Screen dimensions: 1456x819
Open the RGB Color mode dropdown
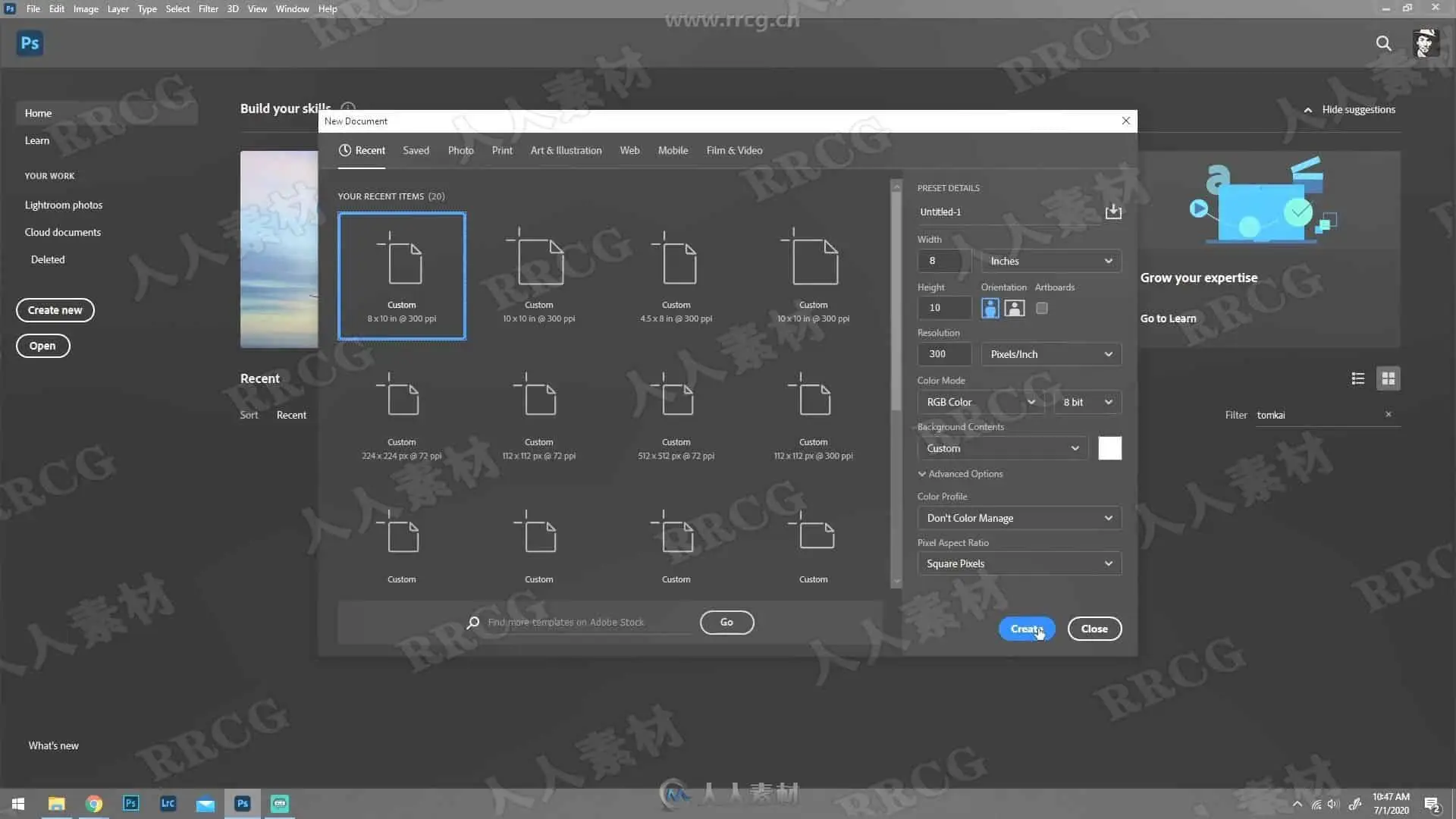(980, 402)
